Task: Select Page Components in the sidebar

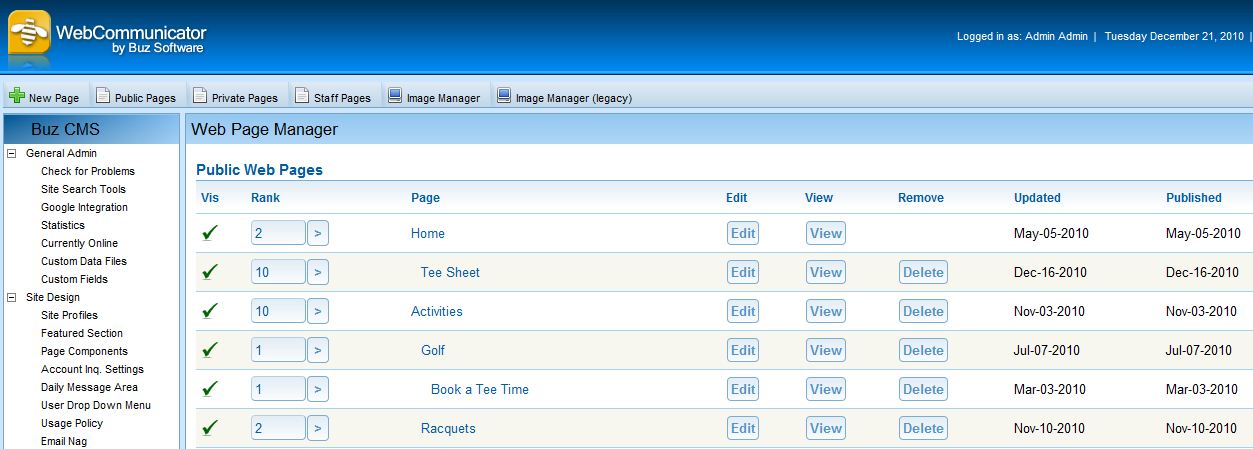Action: (x=84, y=351)
